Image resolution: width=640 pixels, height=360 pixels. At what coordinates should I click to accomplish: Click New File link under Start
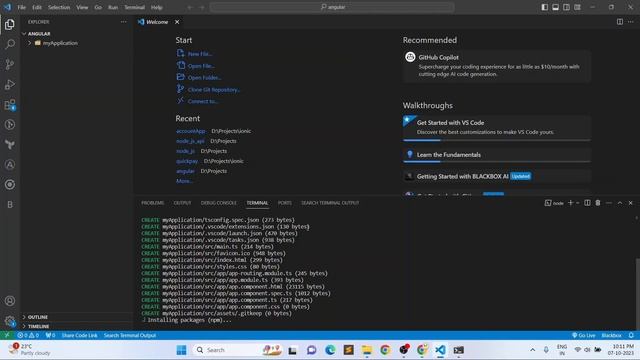(x=195, y=53)
